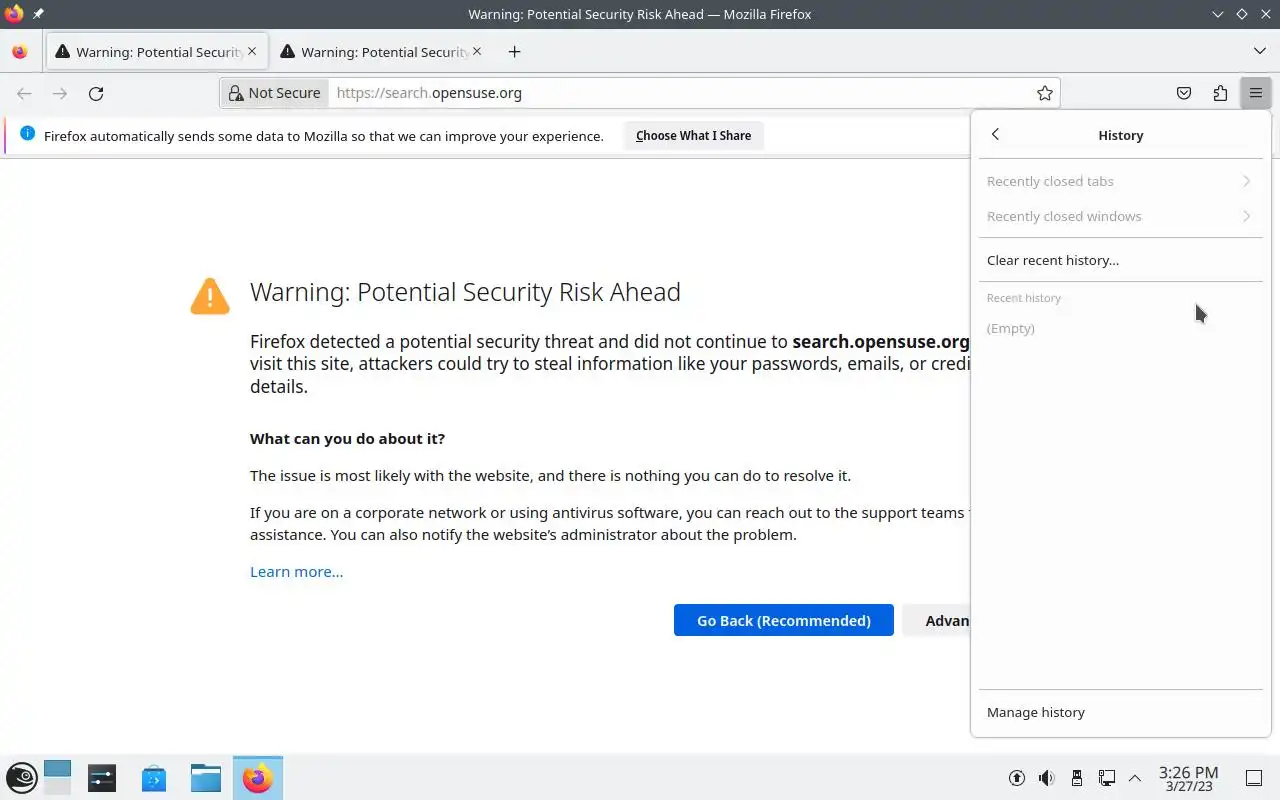The height and width of the screenshot is (800, 1280).
Task: Go forward one page with forward arrow
Action: click(x=60, y=93)
